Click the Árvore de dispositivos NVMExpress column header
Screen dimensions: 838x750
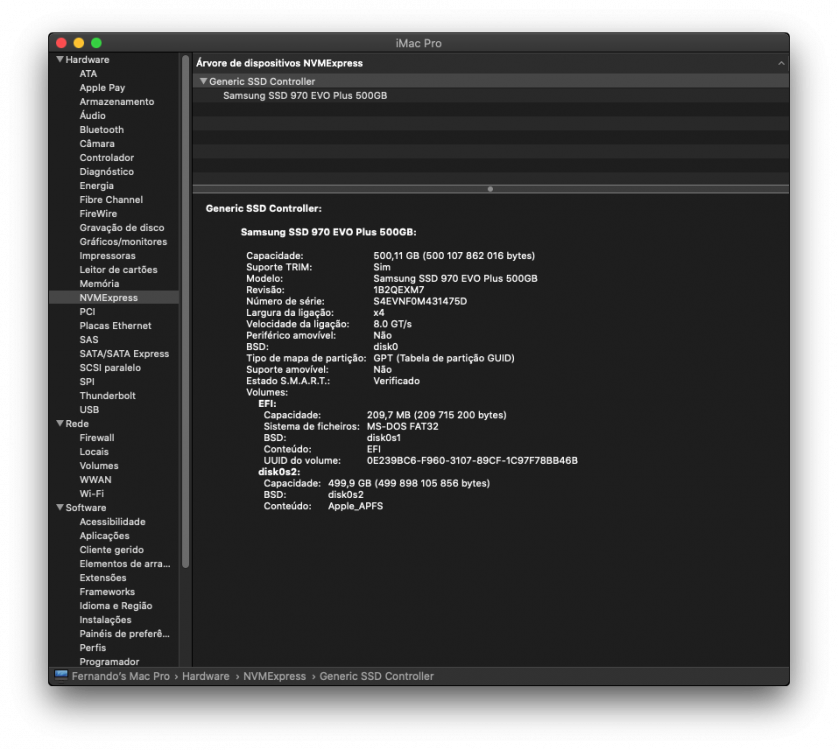491,63
